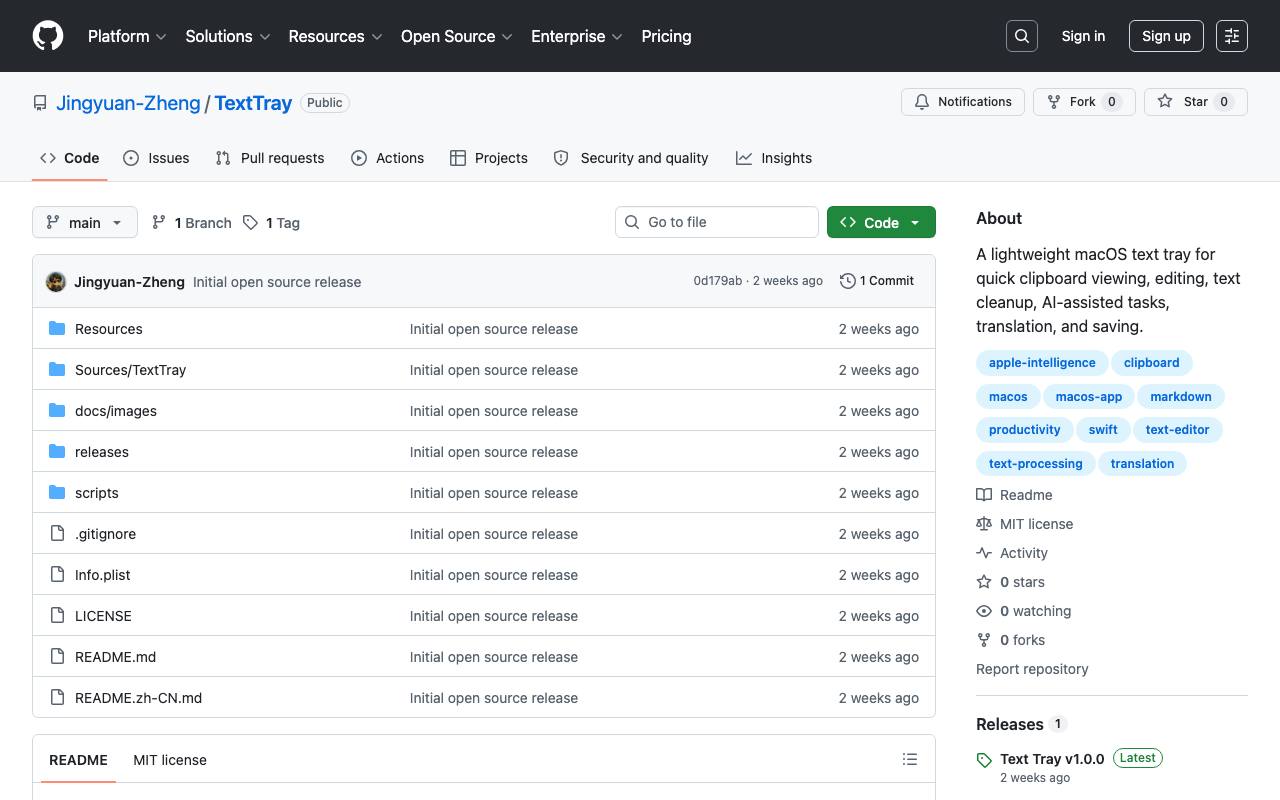Click the release tag icon beside Text Tray v1.0.0
Screen dimensions: 1280x800
tap(985, 760)
